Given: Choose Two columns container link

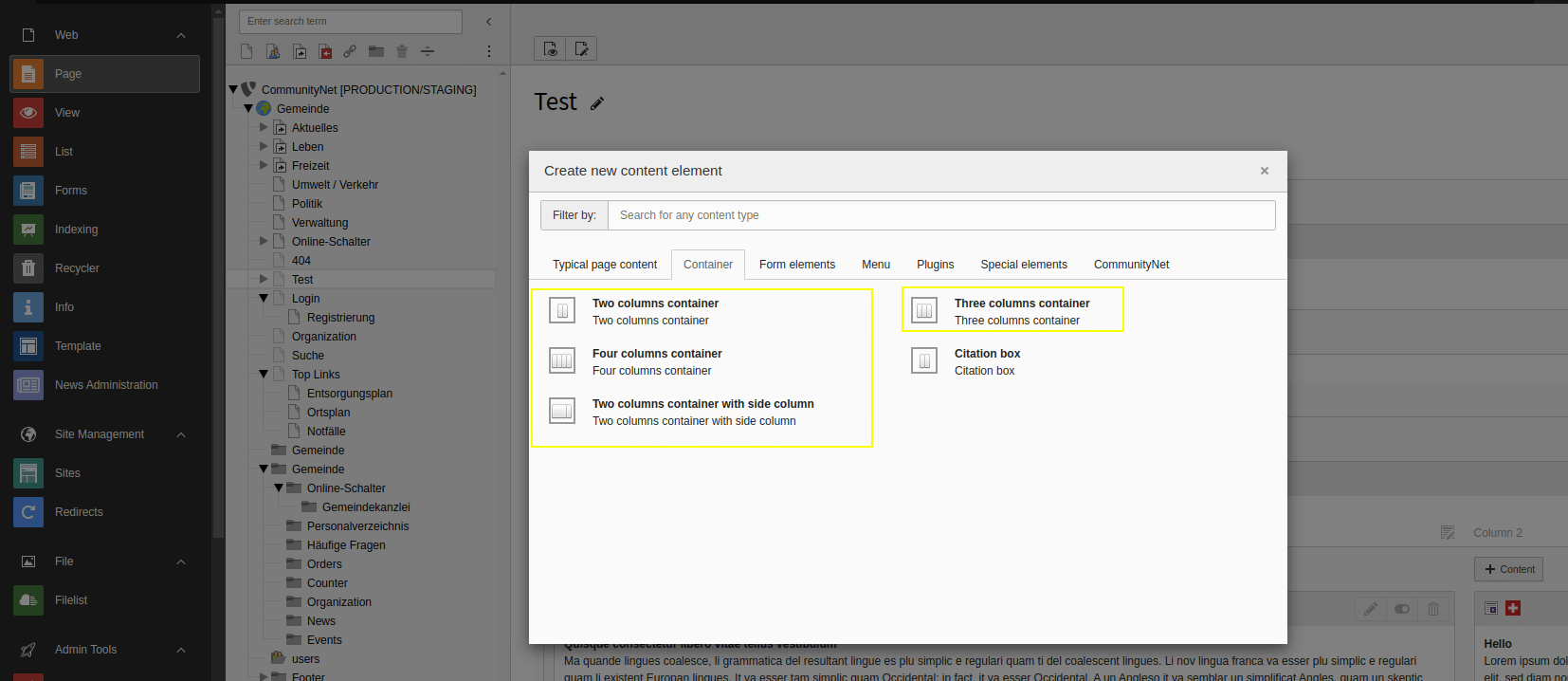Looking at the screenshot, I should 655,304.
